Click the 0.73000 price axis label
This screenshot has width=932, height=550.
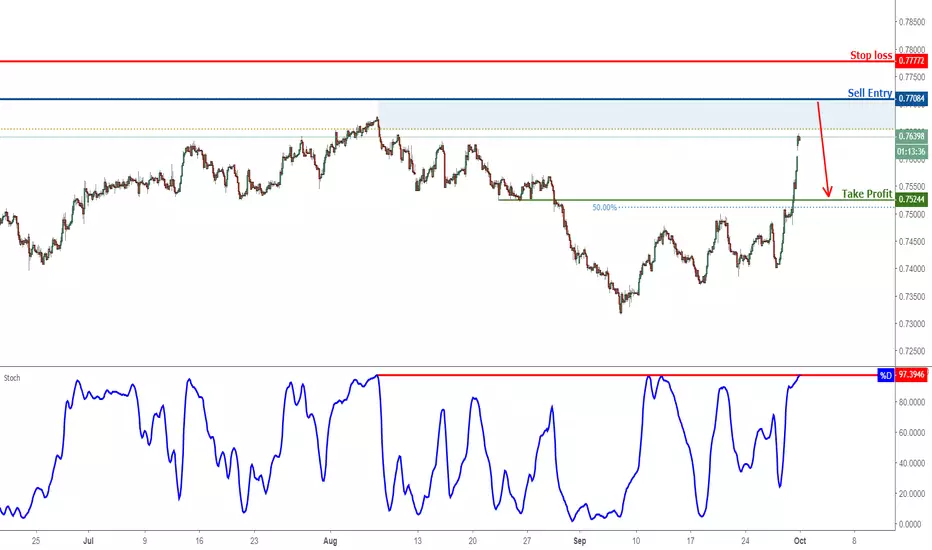click(912, 324)
